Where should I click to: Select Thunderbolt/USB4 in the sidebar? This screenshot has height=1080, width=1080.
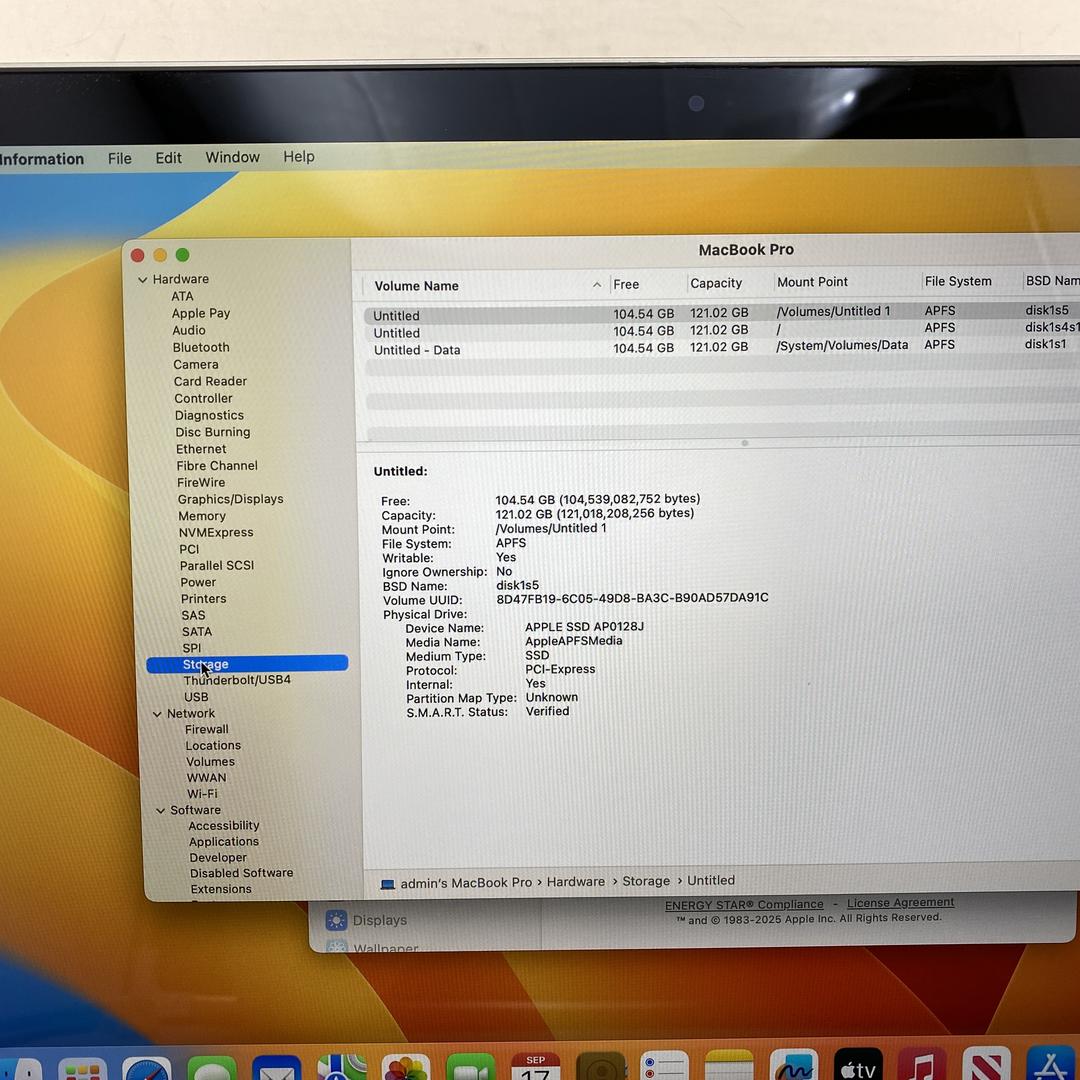[237, 680]
